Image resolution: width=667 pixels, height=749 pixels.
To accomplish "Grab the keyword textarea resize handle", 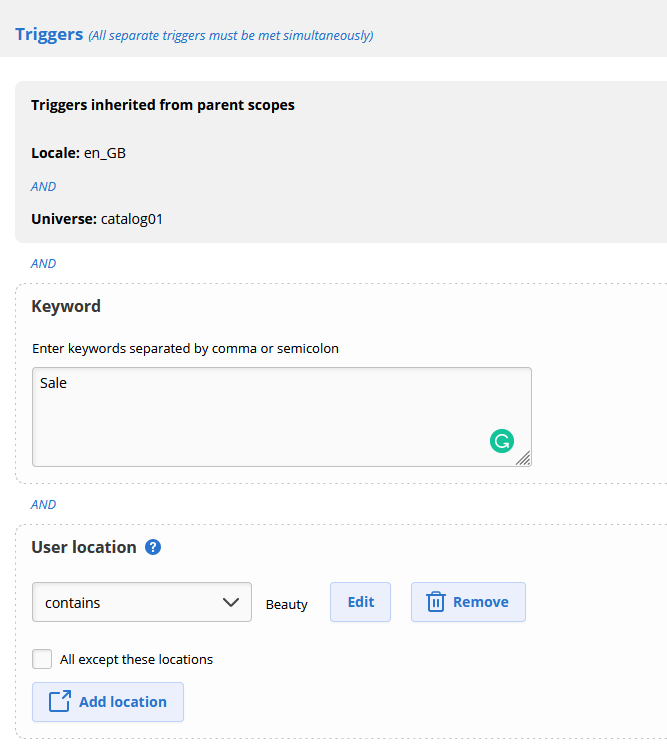I will click(x=524, y=459).
